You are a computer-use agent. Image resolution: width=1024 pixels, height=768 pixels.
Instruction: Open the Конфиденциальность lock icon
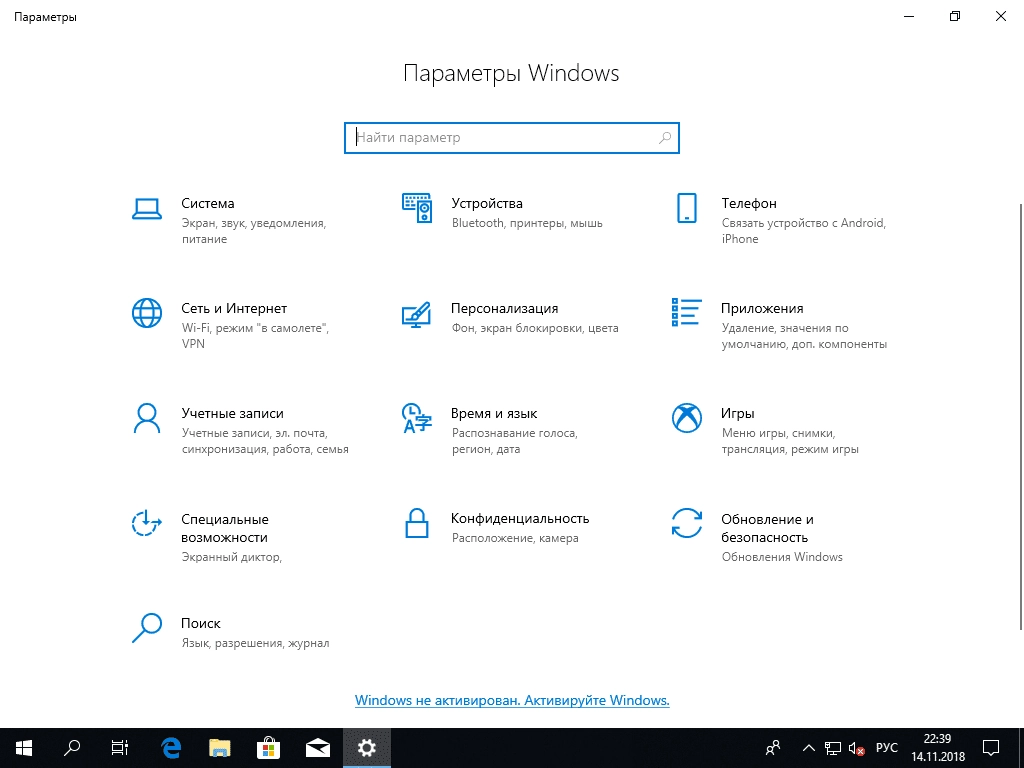(417, 523)
